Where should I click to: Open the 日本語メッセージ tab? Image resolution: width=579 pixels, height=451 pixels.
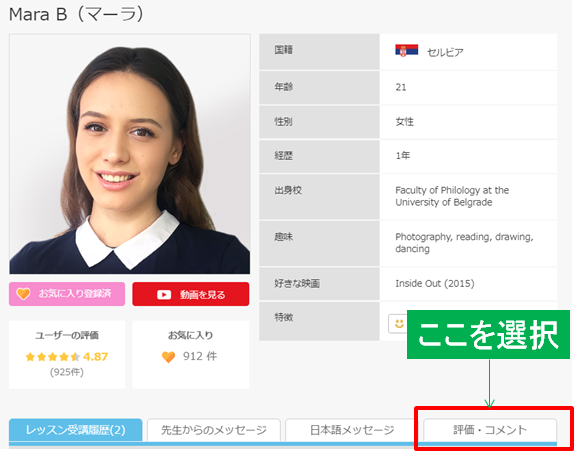tap(352, 430)
